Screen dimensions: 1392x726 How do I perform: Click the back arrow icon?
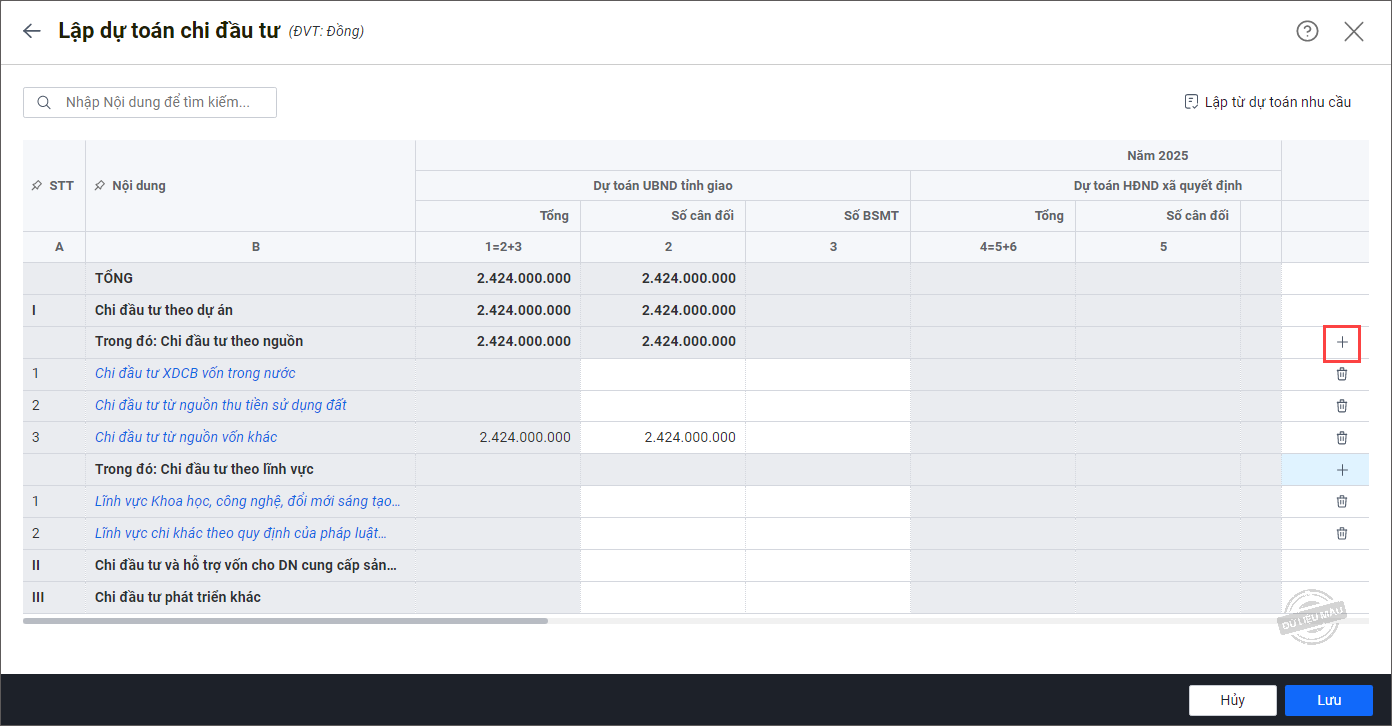[32, 31]
